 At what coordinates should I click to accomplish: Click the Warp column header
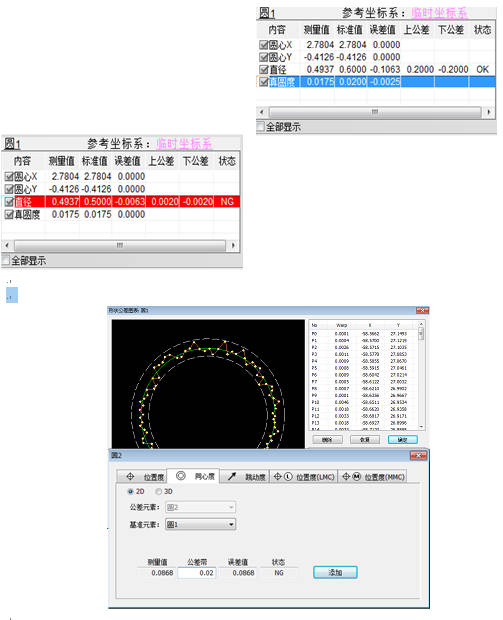pyautogui.click(x=342, y=325)
